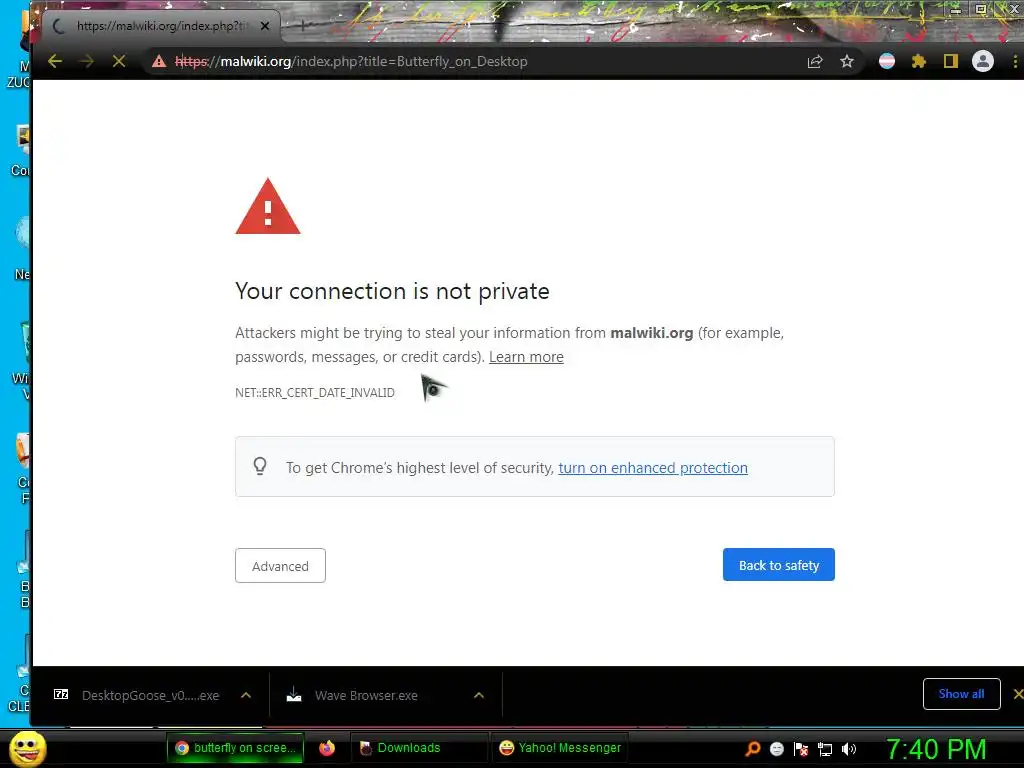
Task: Expand the DesktopGoose download options chevron
Action: click(246, 695)
